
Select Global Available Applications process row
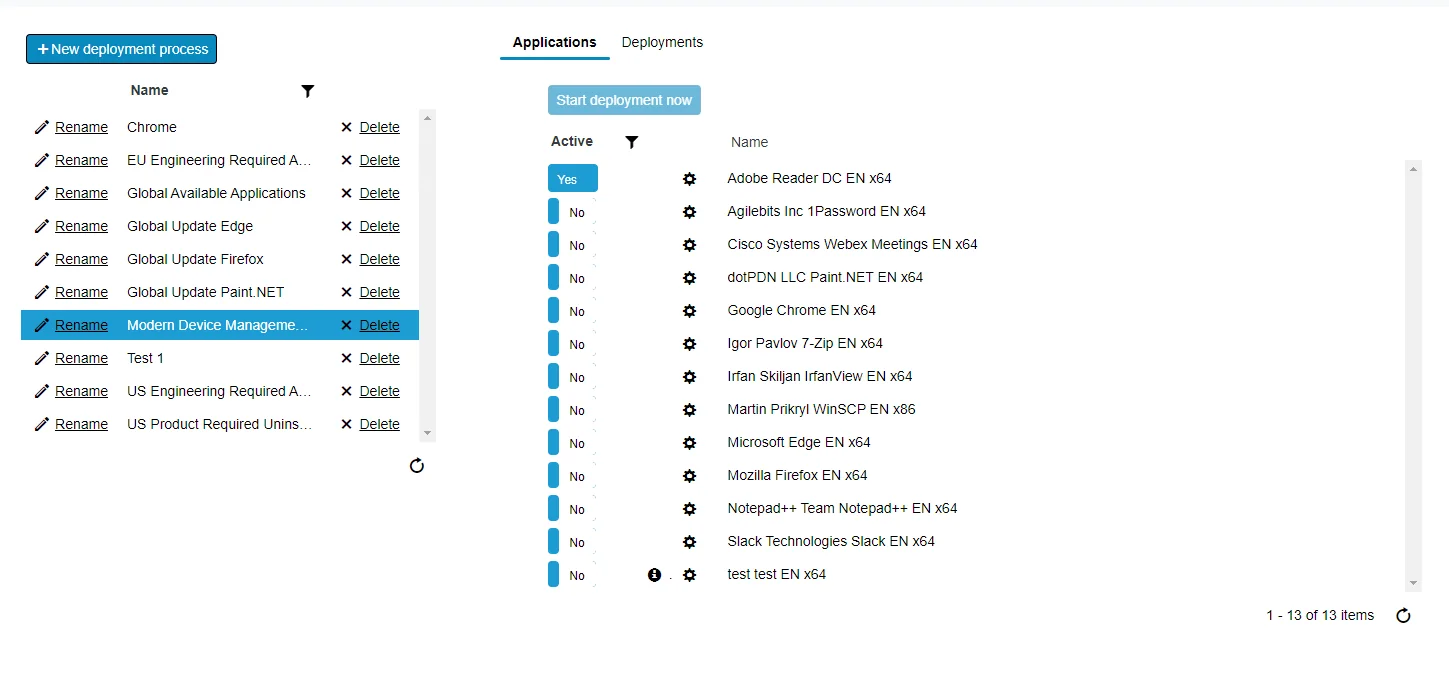point(220,193)
